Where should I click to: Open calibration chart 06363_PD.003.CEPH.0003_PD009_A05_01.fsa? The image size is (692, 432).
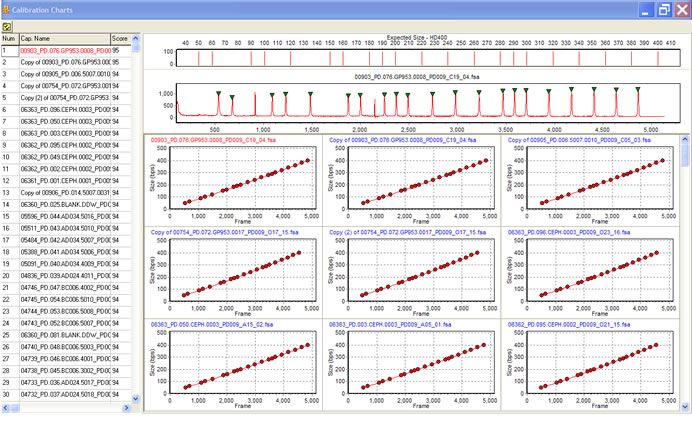[x=412, y=365]
